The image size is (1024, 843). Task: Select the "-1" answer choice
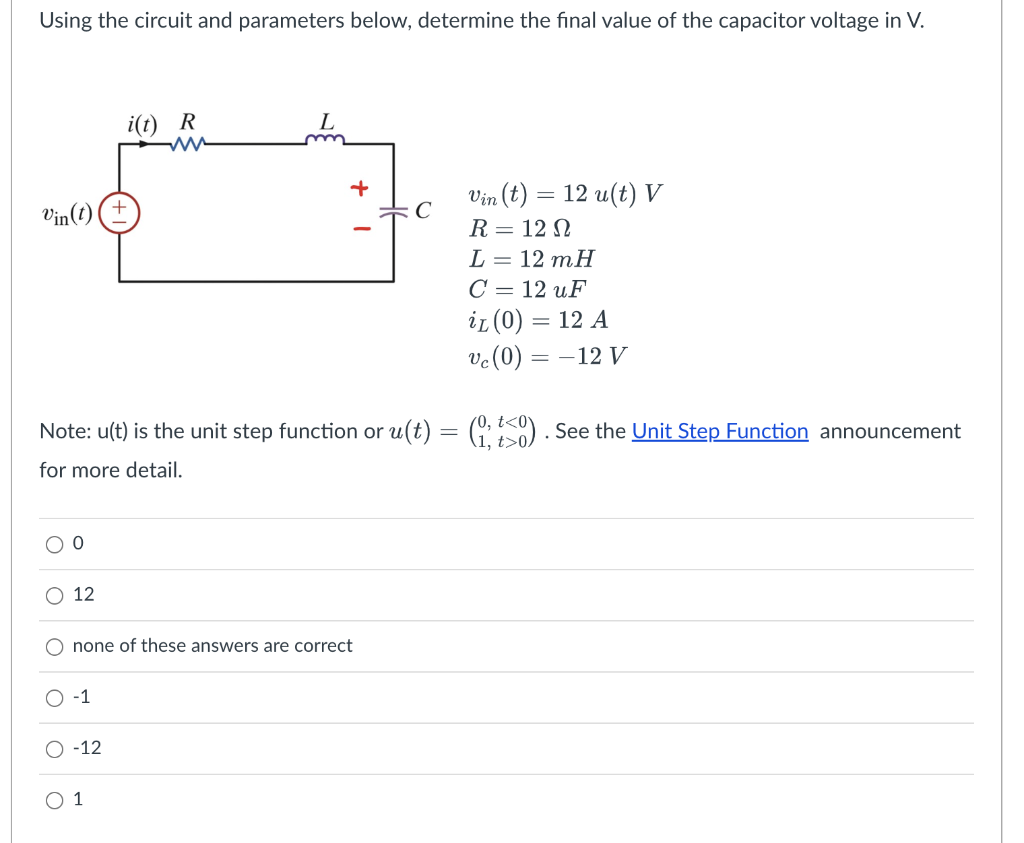55,697
